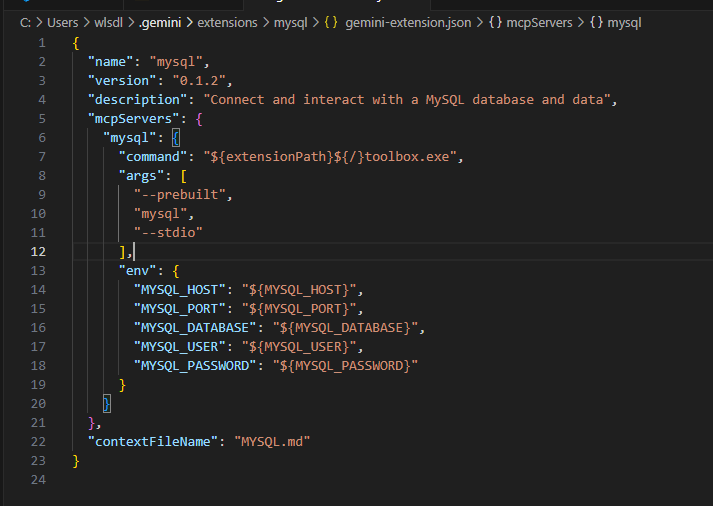Click the "mcpServers" key on line 5
713x506 pixels.
[x=134, y=119]
